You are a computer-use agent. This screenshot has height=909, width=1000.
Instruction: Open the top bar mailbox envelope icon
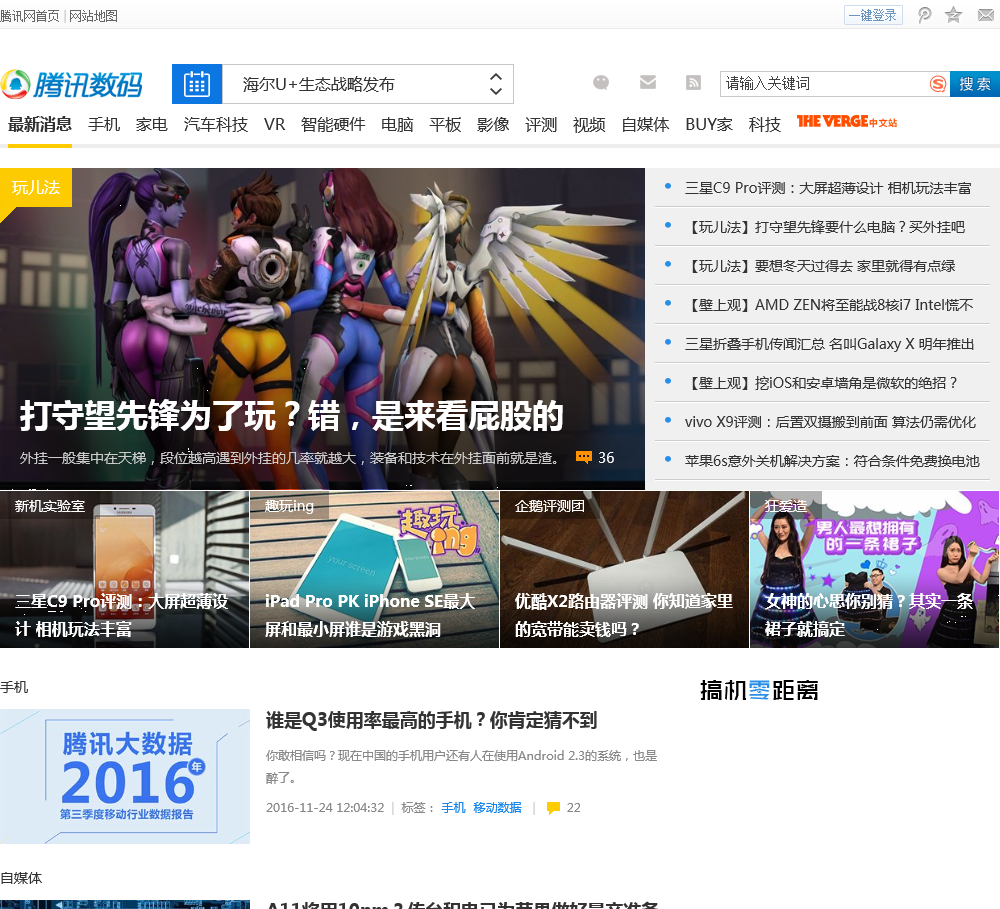click(x=985, y=15)
